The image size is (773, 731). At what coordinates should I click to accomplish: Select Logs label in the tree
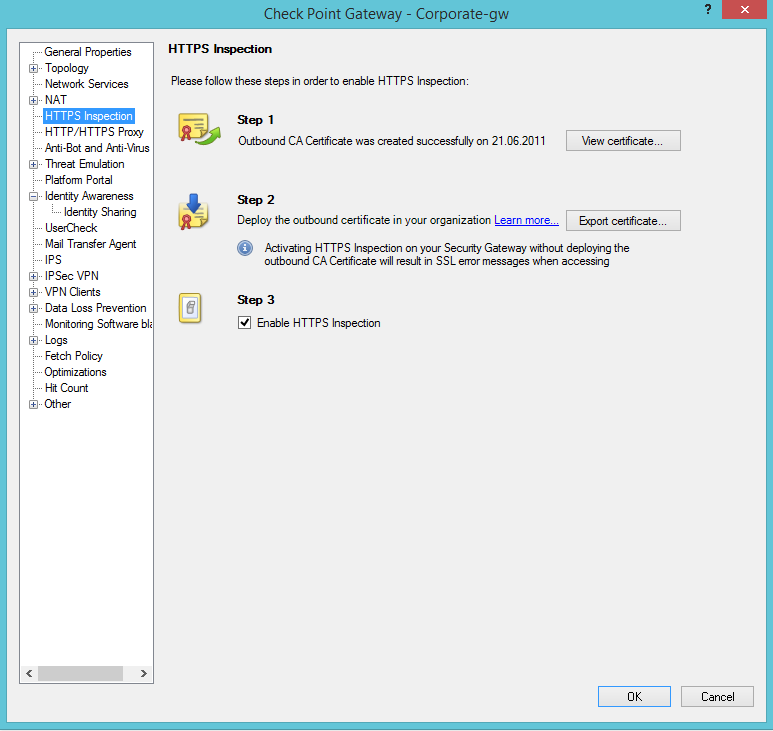tap(56, 340)
